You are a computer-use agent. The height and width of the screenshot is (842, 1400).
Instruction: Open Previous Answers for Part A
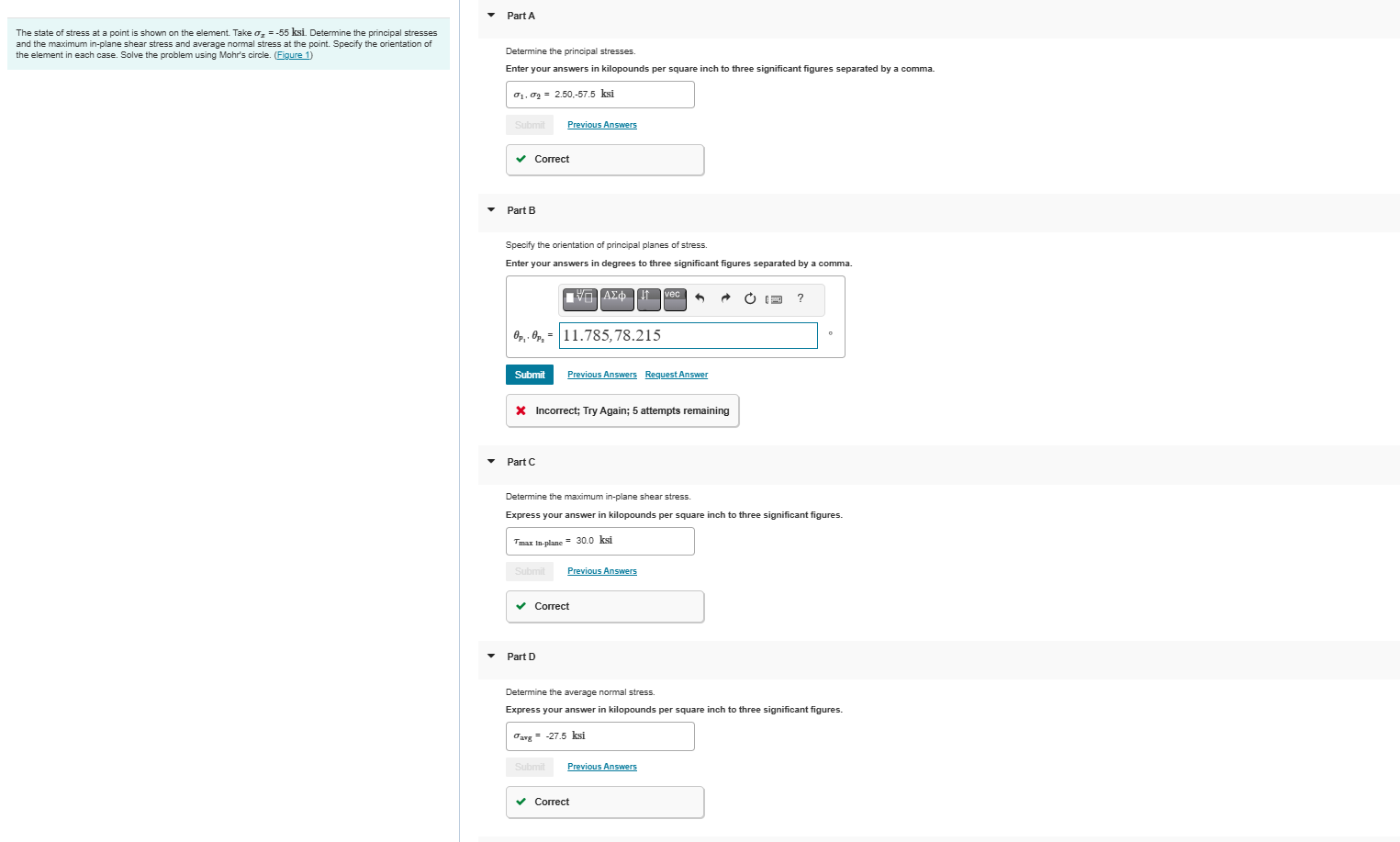point(602,125)
